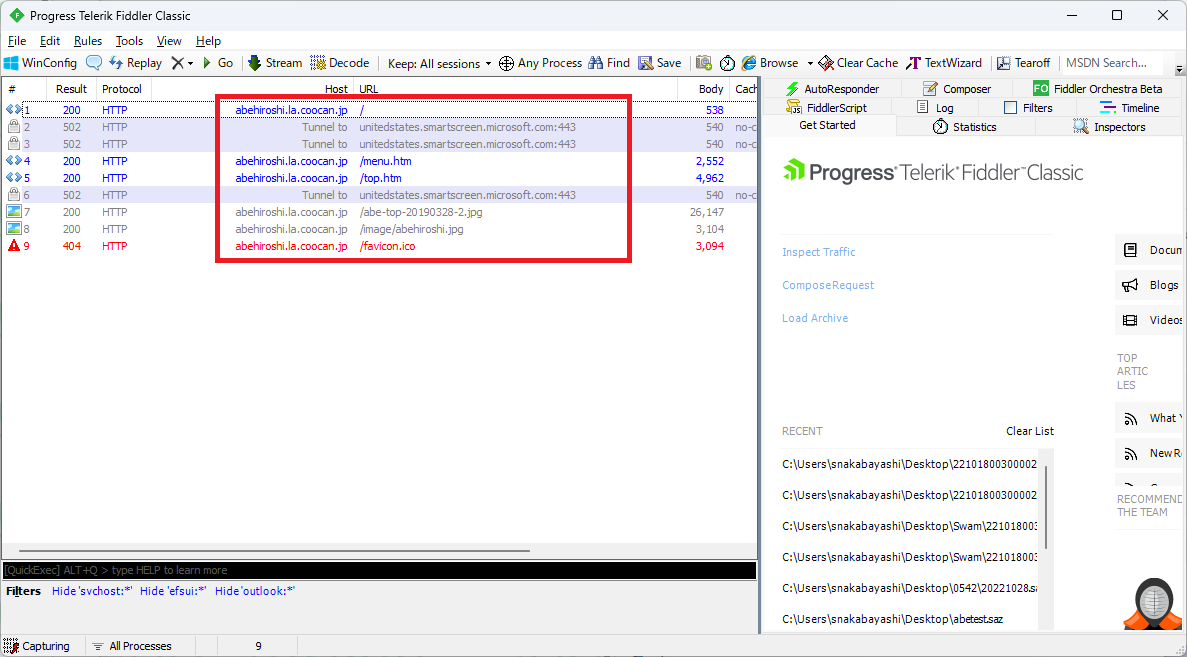Click the Inspect Traffic link
The height and width of the screenshot is (657, 1187).
pos(818,252)
